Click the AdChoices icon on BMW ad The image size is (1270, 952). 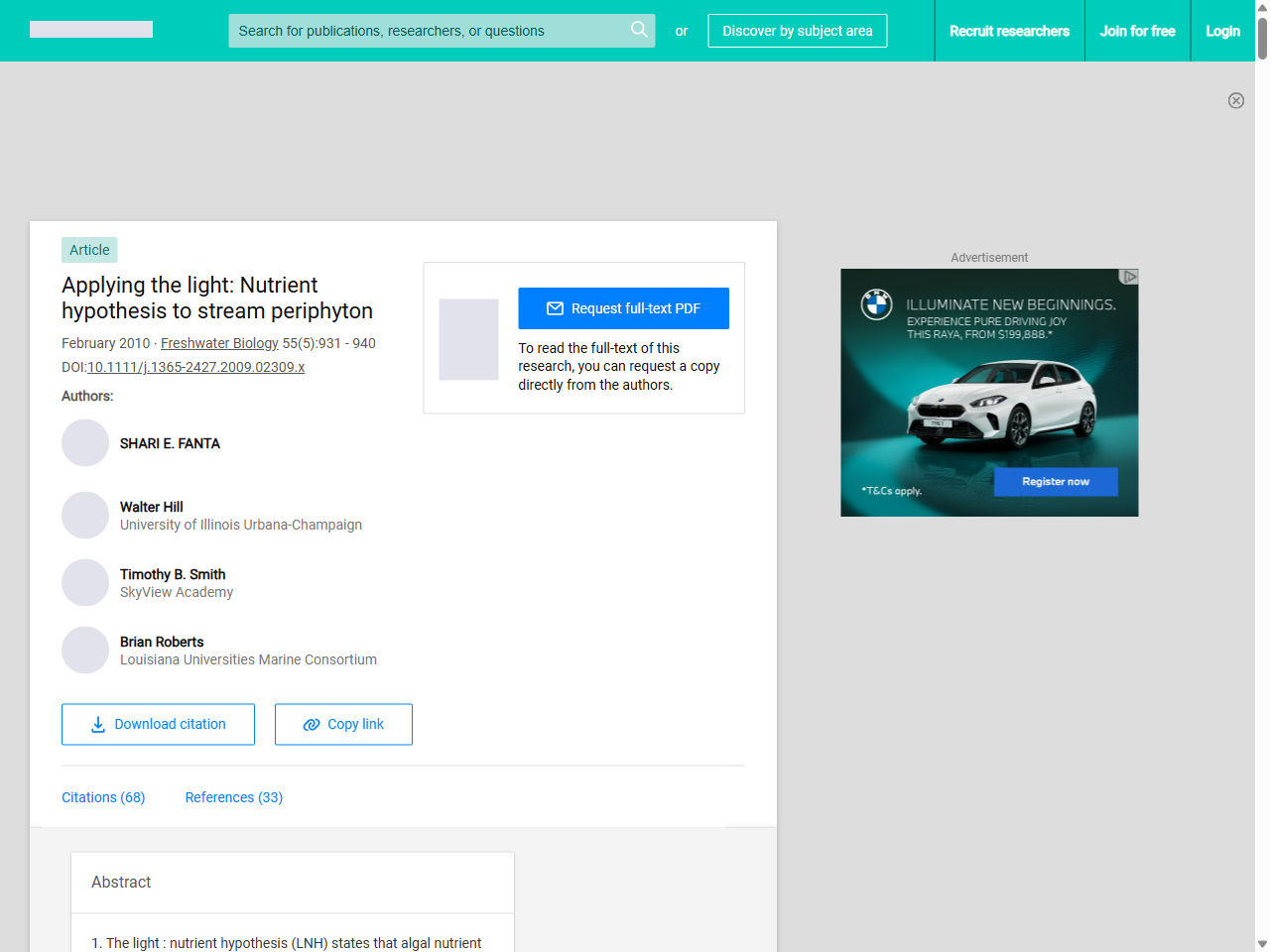coord(1128,277)
